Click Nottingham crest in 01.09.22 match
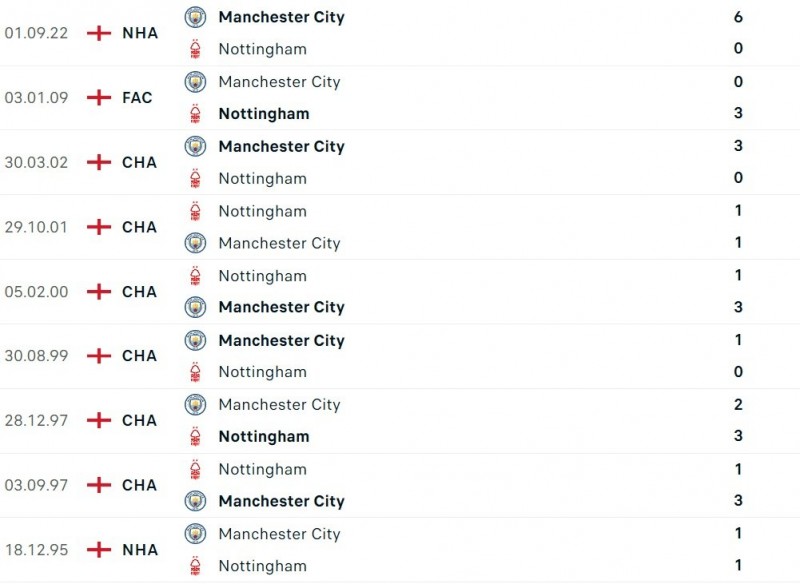The height and width of the screenshot is (584, 800). tap(195, 49)
